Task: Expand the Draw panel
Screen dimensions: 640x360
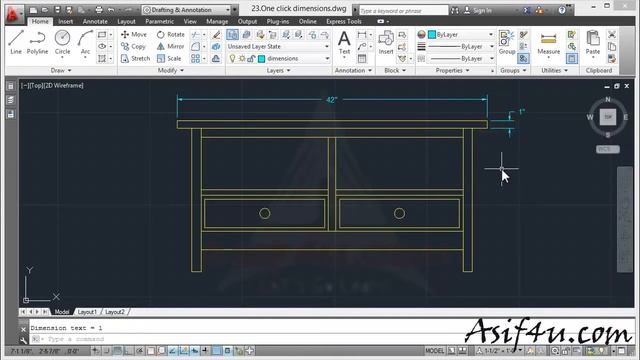Action: click(61, 71)
